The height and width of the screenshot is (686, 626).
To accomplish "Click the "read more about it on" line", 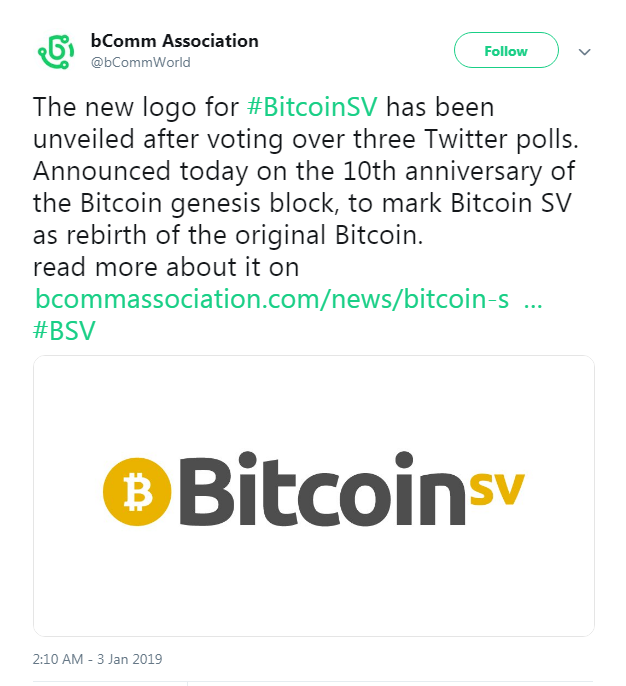I will pos(166,267).
